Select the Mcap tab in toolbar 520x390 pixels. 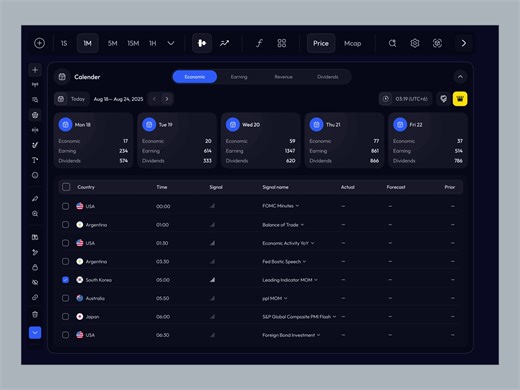(353, 43)
